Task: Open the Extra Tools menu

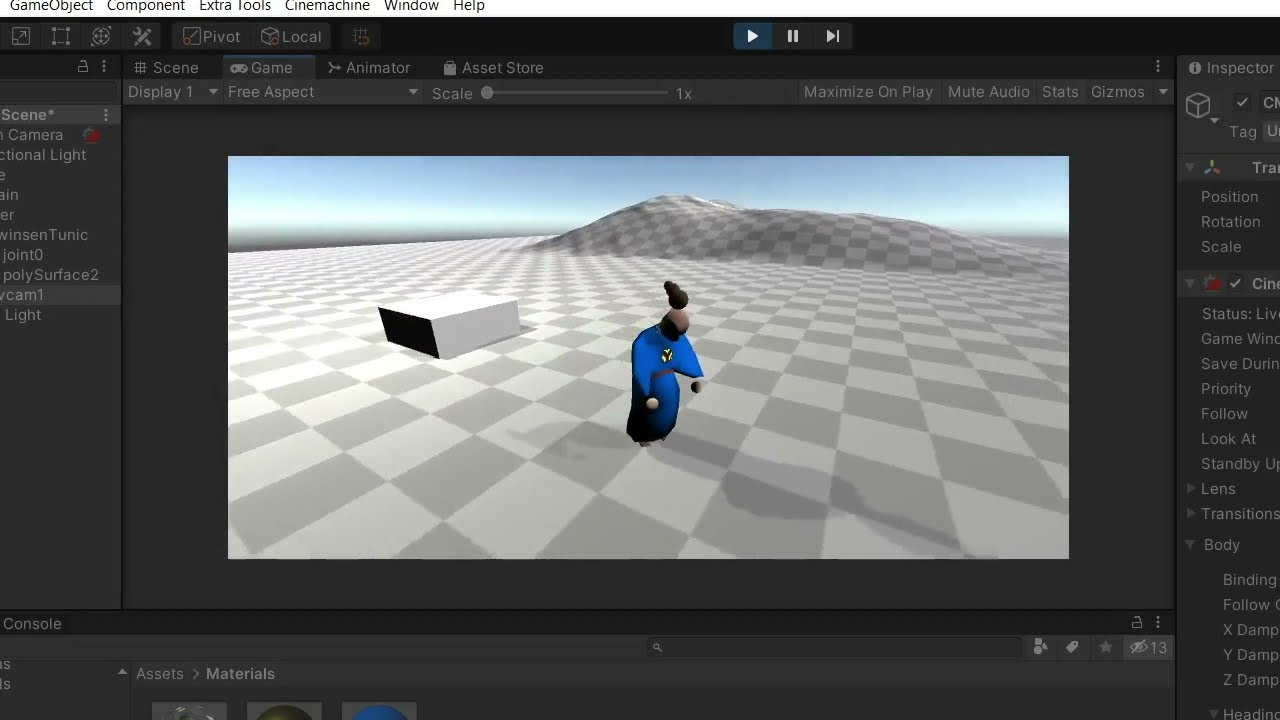Action: (x=235, y=6)
